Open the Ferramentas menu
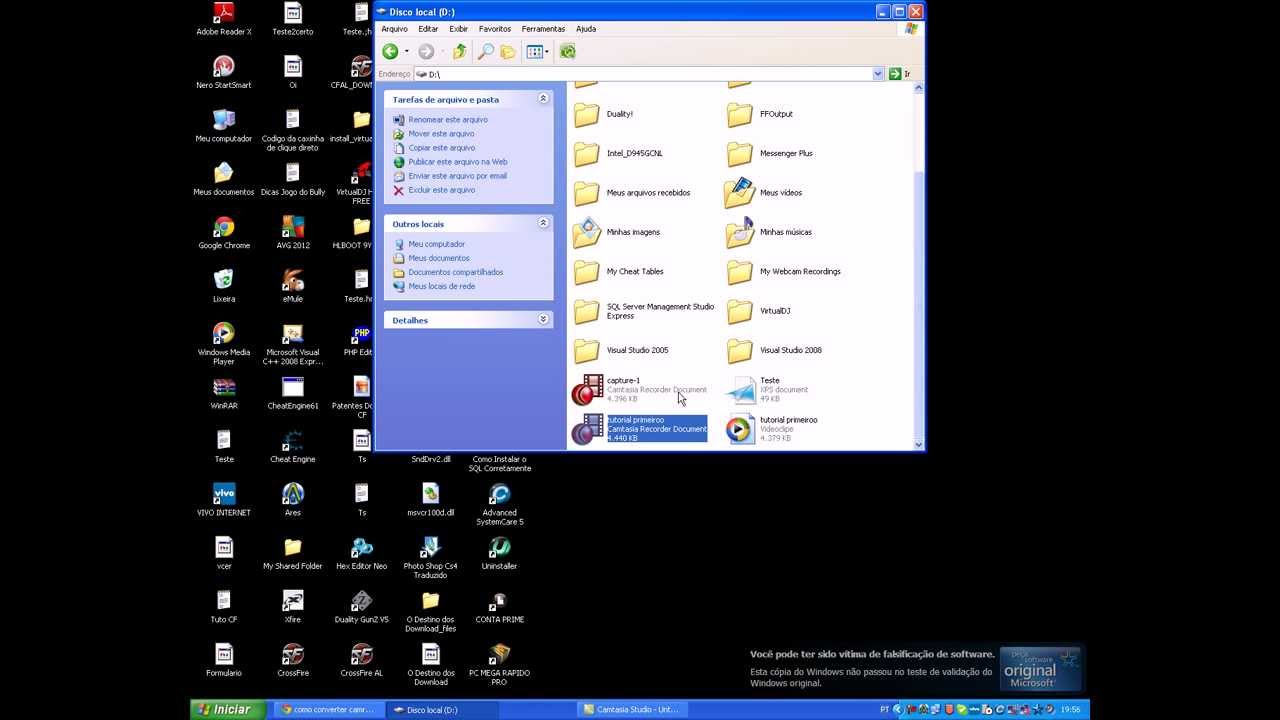 coord(543,29)
